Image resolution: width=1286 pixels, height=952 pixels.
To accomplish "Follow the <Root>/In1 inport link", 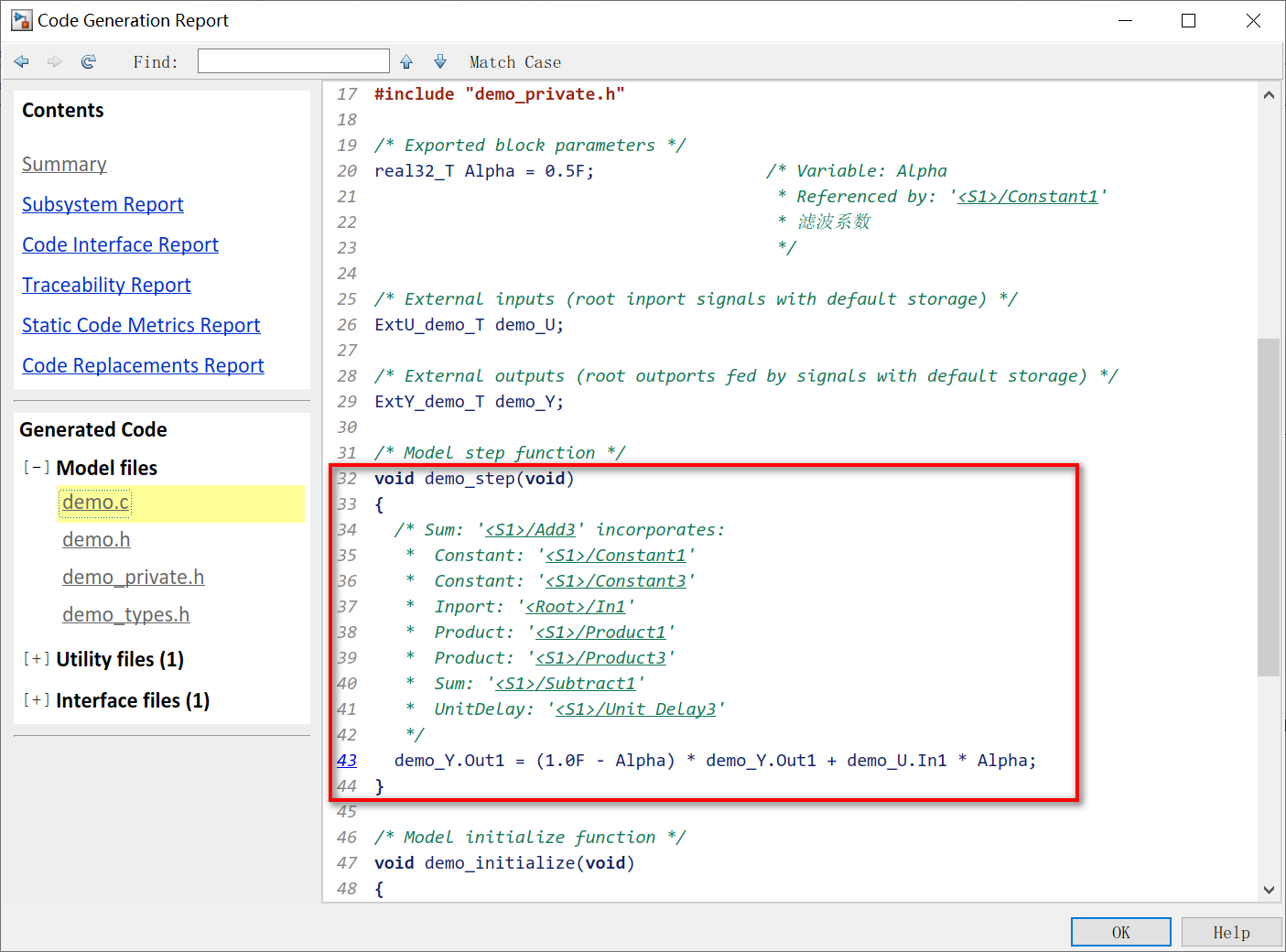I will [576, 607].
